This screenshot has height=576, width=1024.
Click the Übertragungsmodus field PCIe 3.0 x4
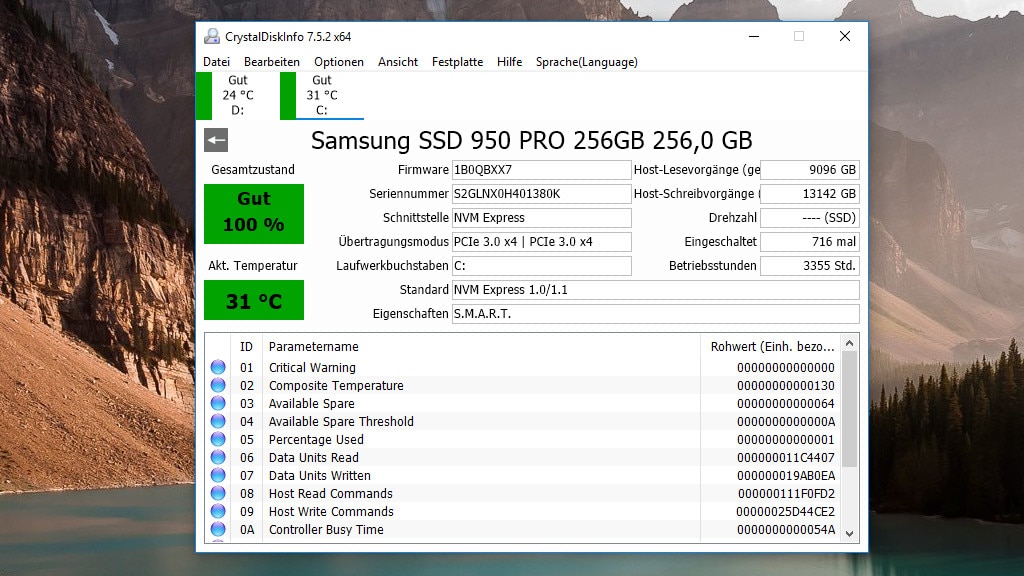(x=541, y=242)
